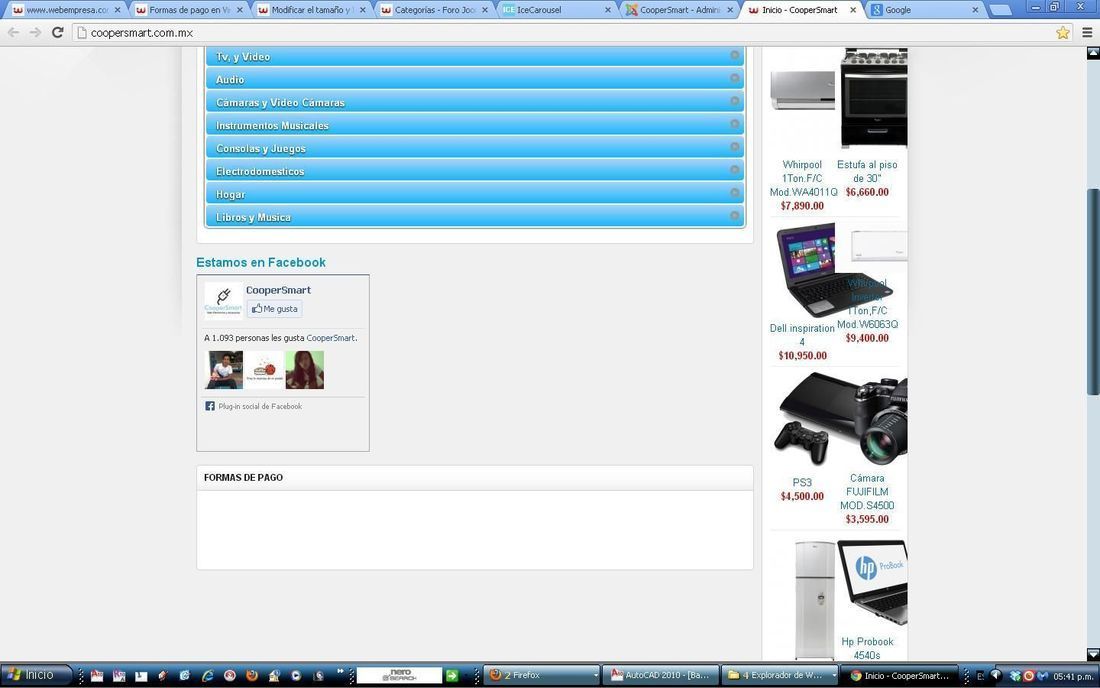1100x688 pixels.
Task: Expand the Consolas y Juegos category
Action: (475, 148)
